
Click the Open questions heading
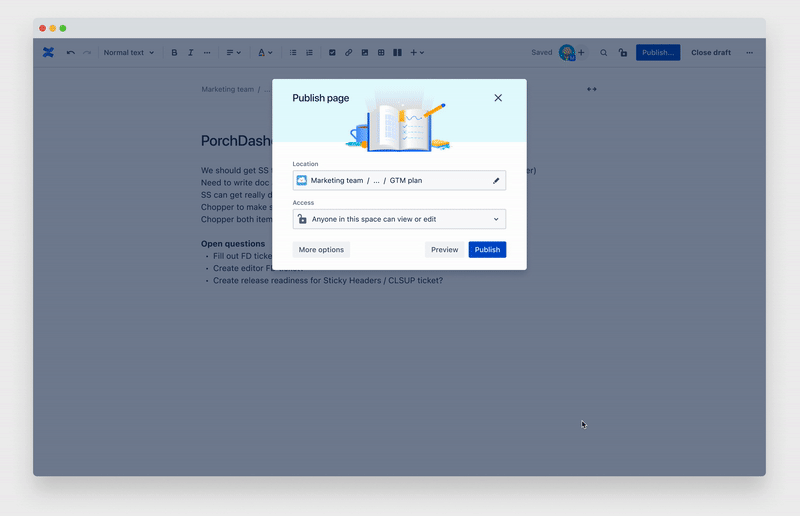click(233, 244)
